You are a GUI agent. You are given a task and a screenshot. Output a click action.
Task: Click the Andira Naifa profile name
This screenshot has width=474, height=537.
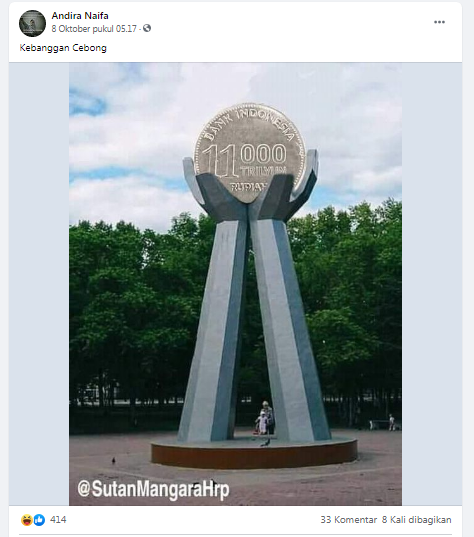pos(80,16)
